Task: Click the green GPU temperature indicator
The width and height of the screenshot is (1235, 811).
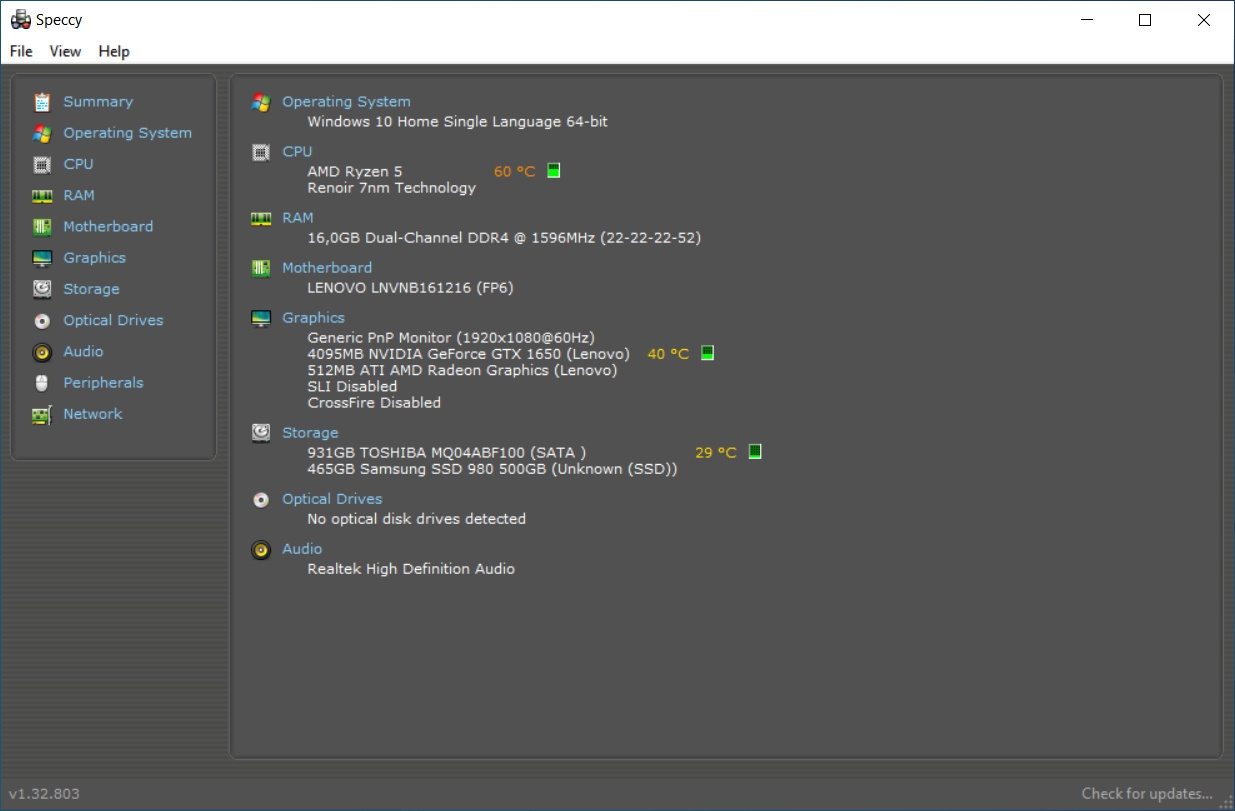Action: 707,353
